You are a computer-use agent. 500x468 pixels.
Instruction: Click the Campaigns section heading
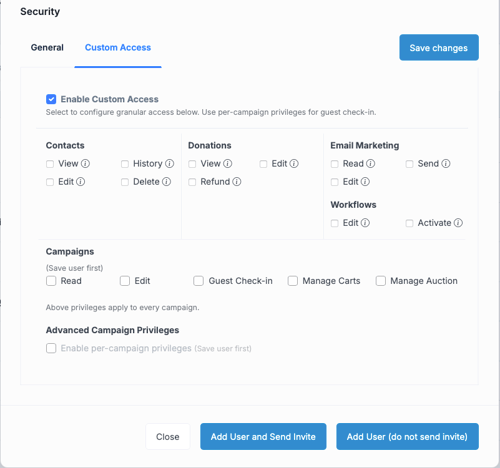70,252
